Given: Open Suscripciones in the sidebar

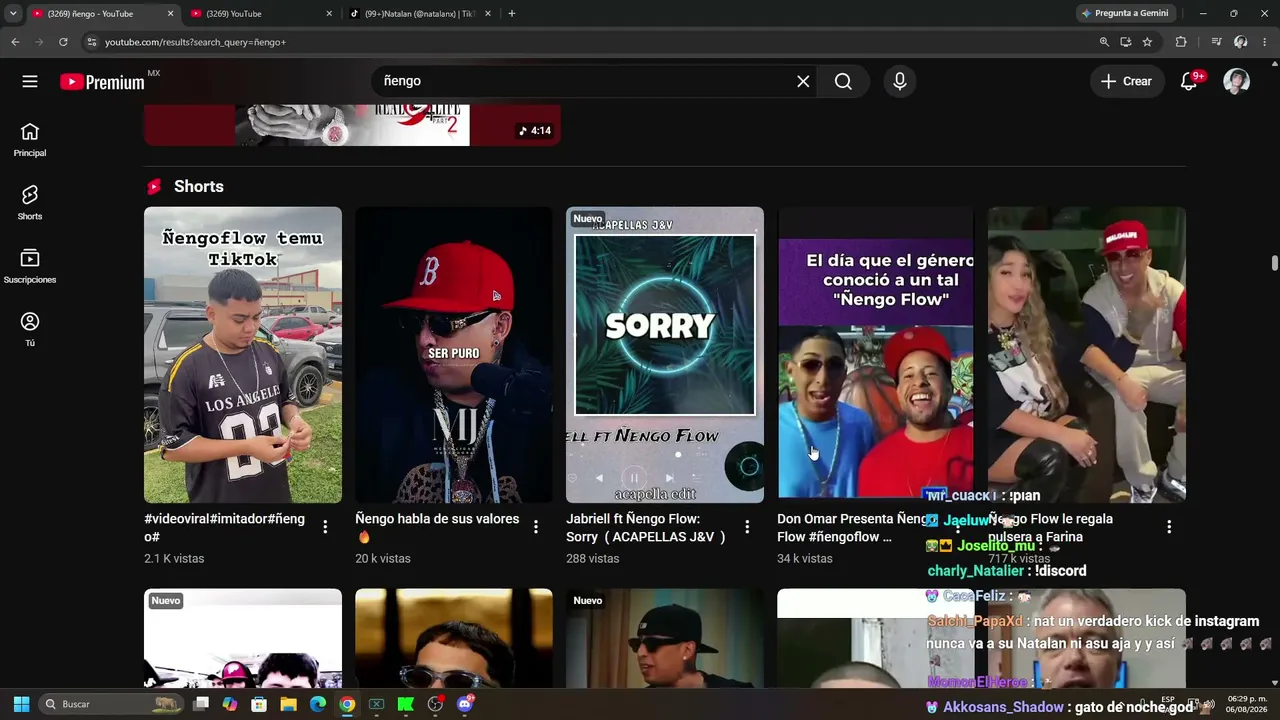Looking at the screenshot, I should [x=30, y=266].
